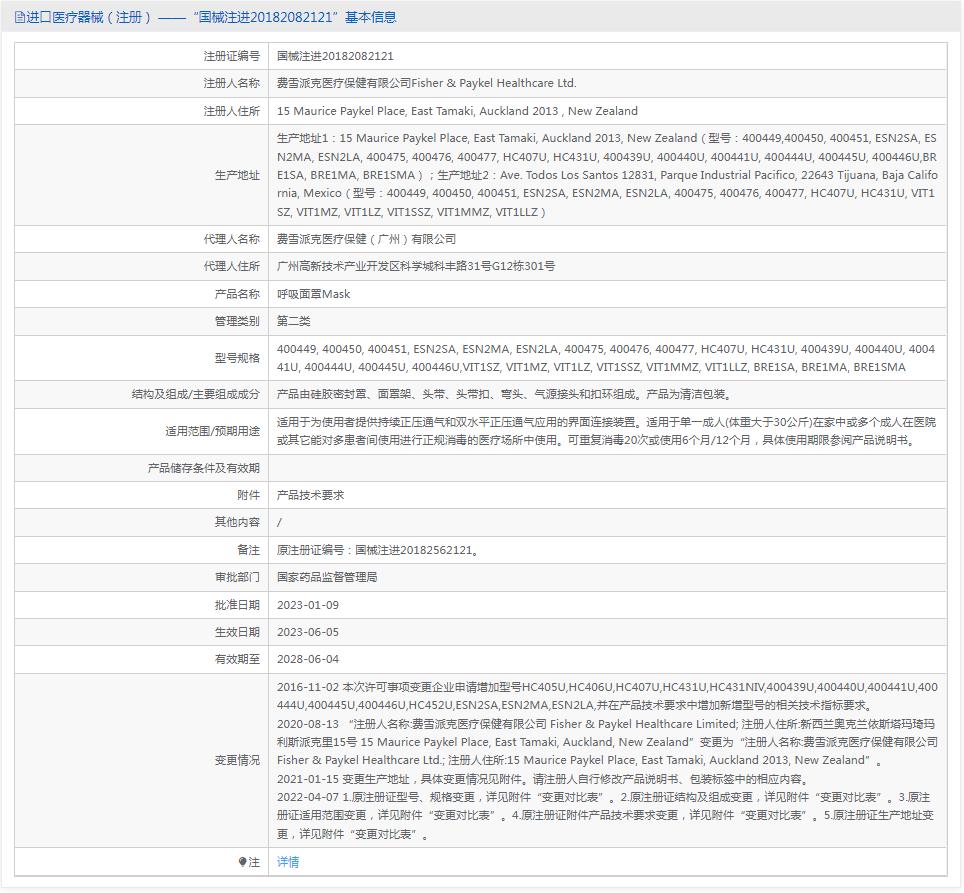Click the approval date 2023-01-09
This screenshot has height=893, width=964.
tap(308, 605)
